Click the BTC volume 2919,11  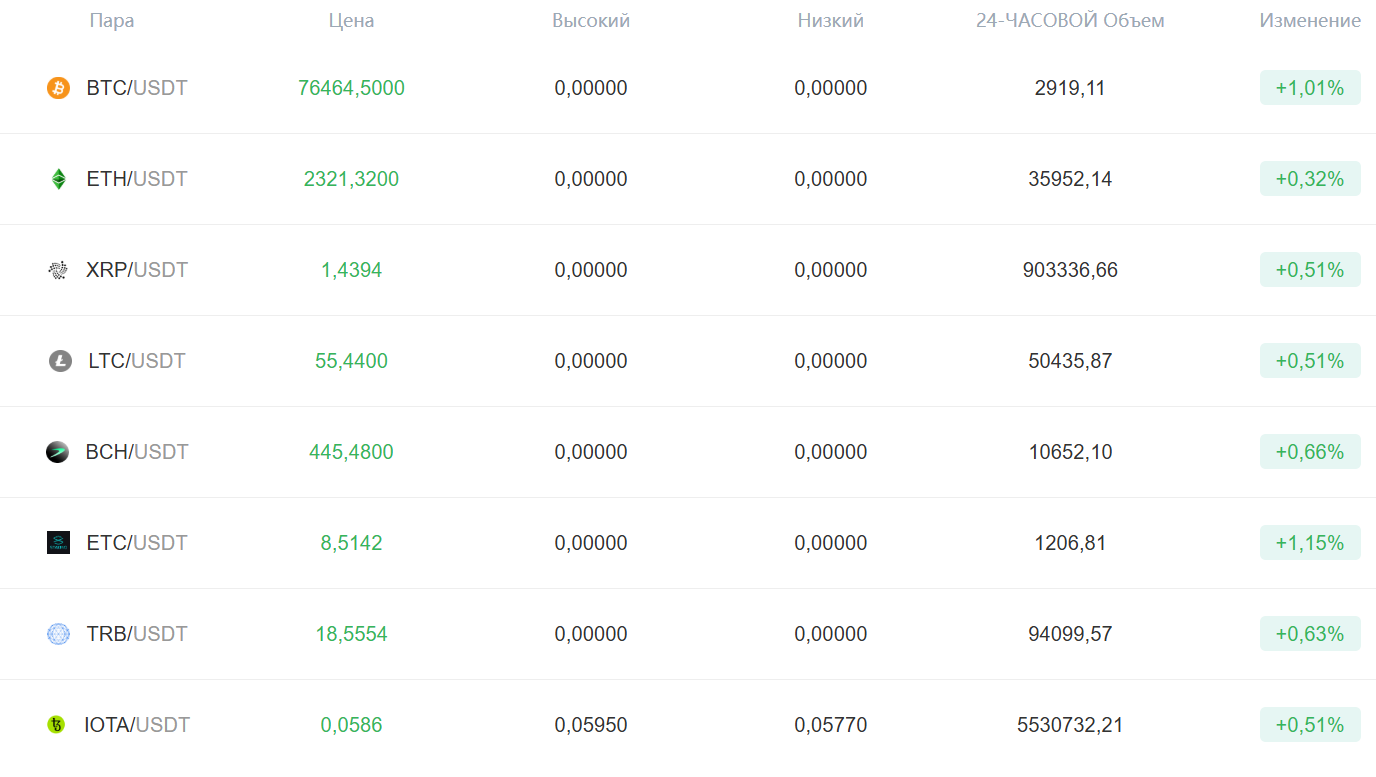(1070, 88)
